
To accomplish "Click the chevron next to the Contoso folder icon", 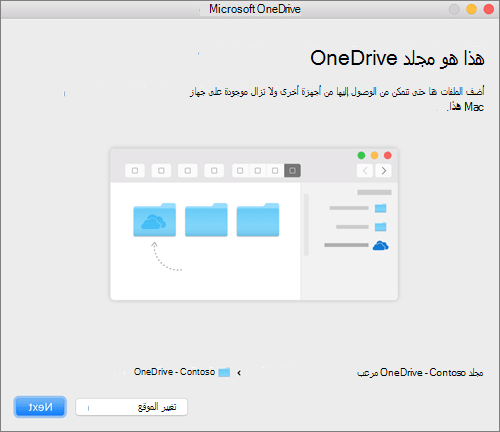I will point(239,373).
